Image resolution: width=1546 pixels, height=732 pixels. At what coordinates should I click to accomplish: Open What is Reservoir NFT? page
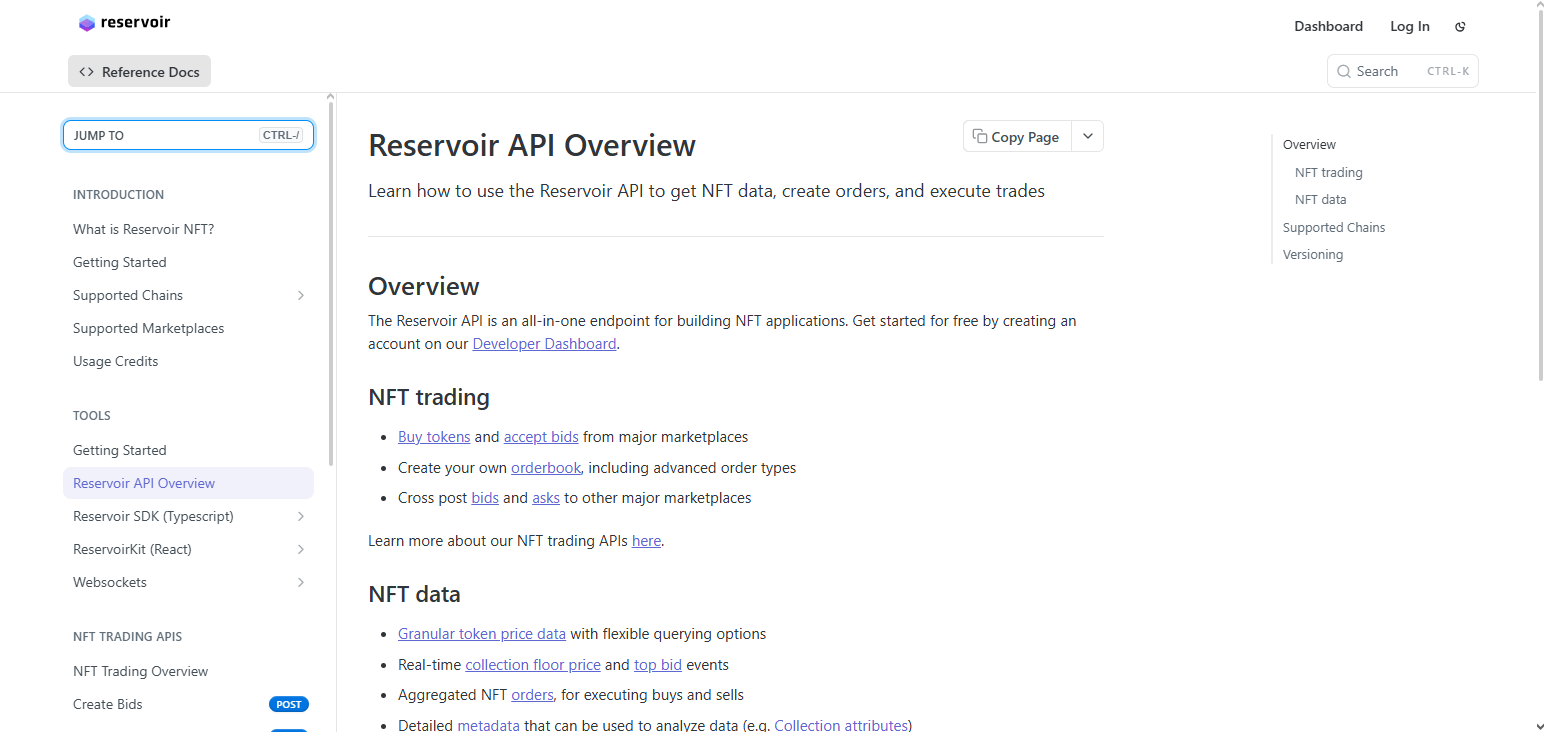[143, 229]
